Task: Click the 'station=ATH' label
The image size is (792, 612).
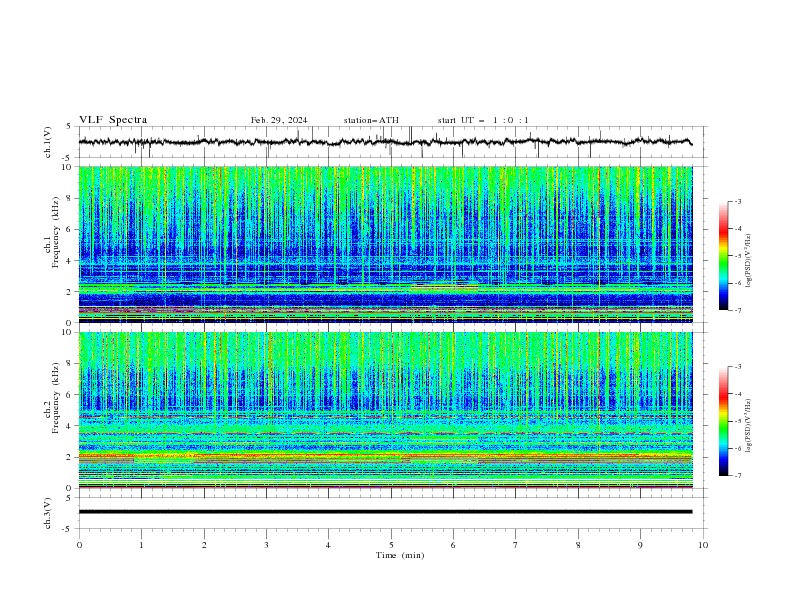Action: 371,120
